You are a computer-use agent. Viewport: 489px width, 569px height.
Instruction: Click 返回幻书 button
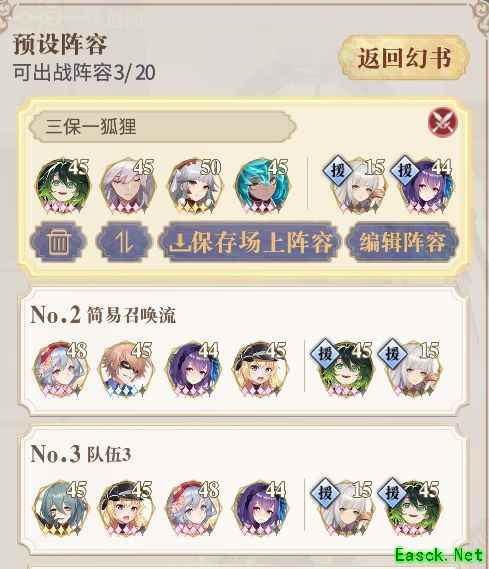pos(404,58)
